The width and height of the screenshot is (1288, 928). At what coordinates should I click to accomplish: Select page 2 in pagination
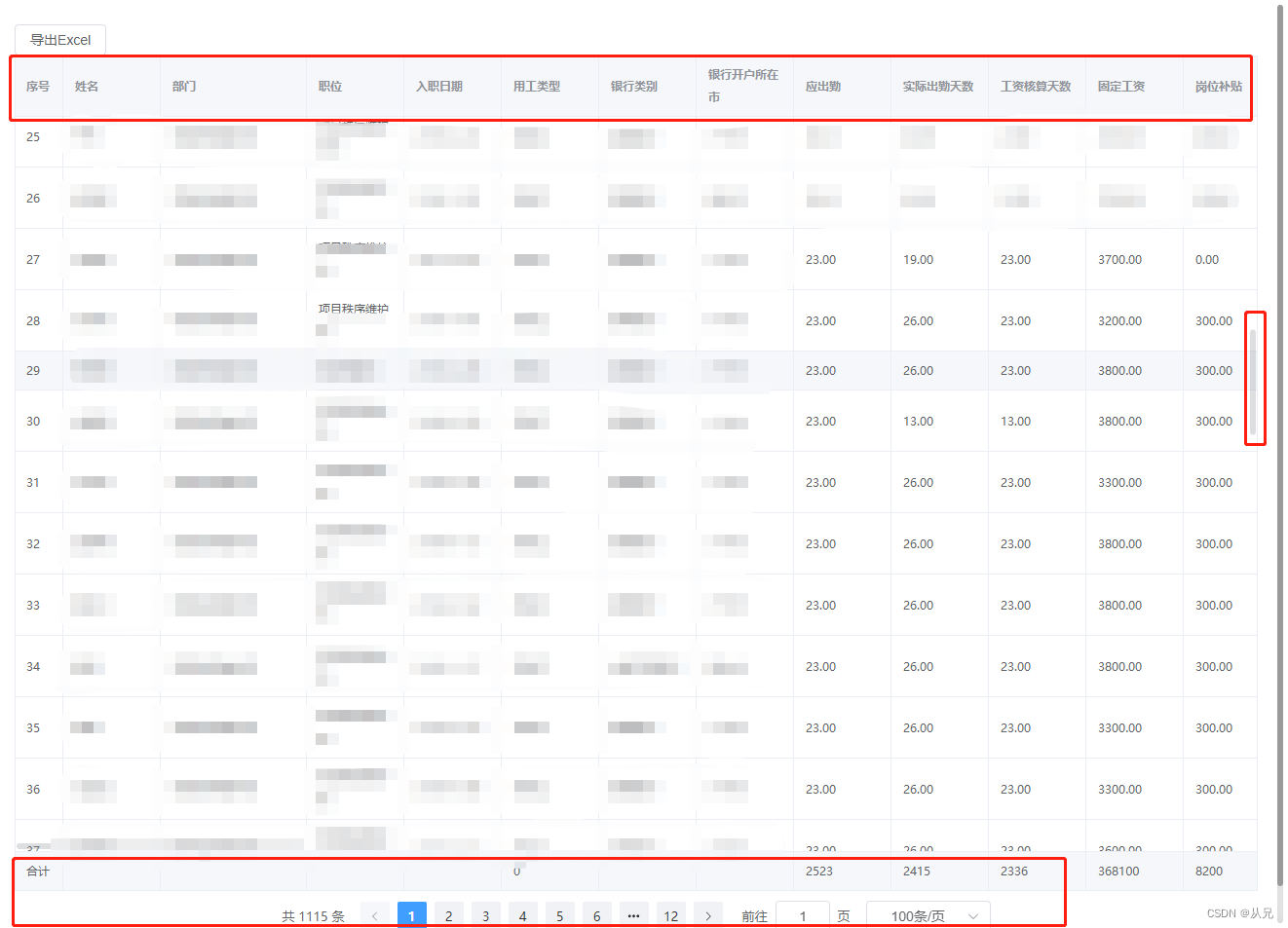[x=449, y=915]
